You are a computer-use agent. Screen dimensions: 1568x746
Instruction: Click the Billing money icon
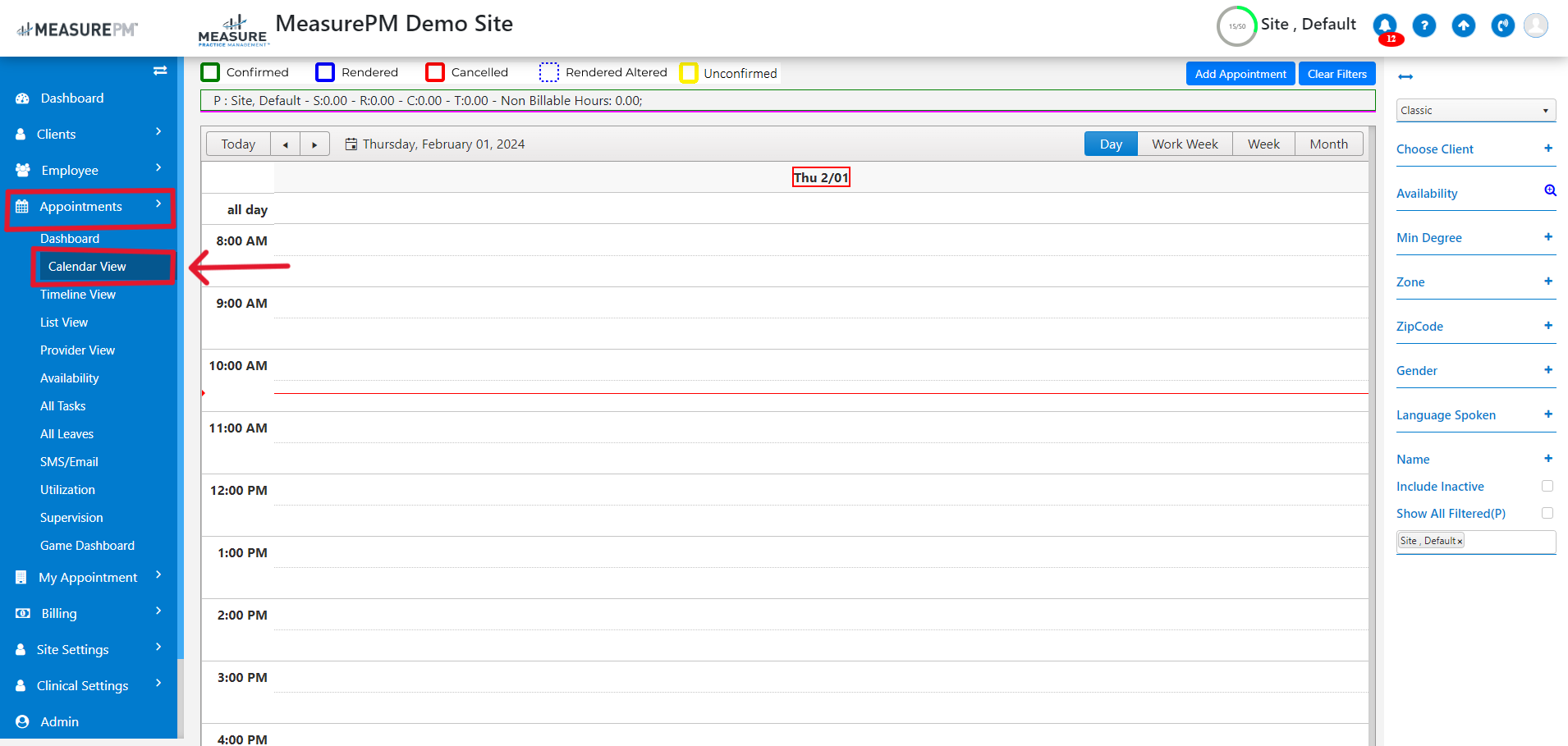[x=23, y=613]
